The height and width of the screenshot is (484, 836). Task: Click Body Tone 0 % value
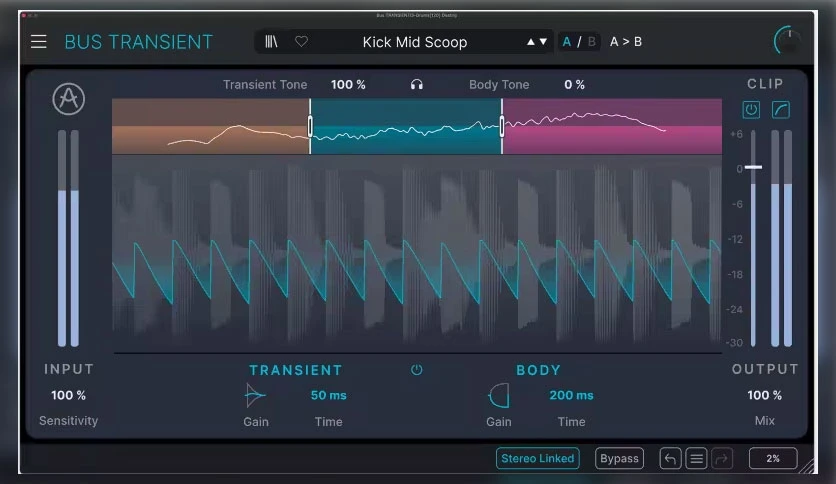574,85
